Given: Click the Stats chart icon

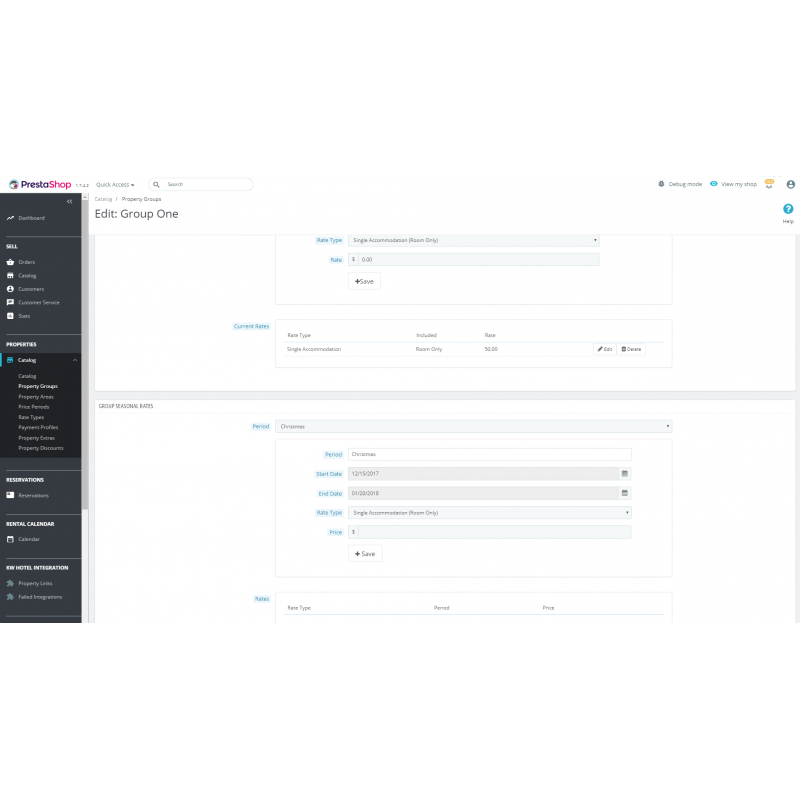Looking at the screenshot, I should [x=10, y=316].
